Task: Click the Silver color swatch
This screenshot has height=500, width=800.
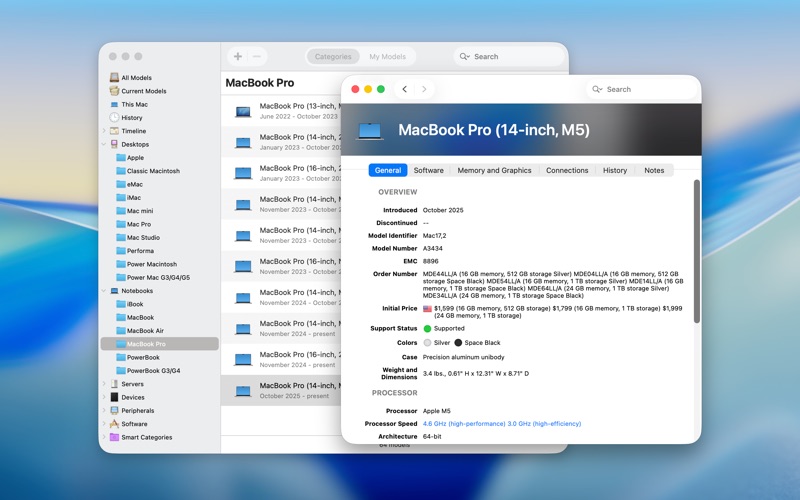Action: coord(428,343)
